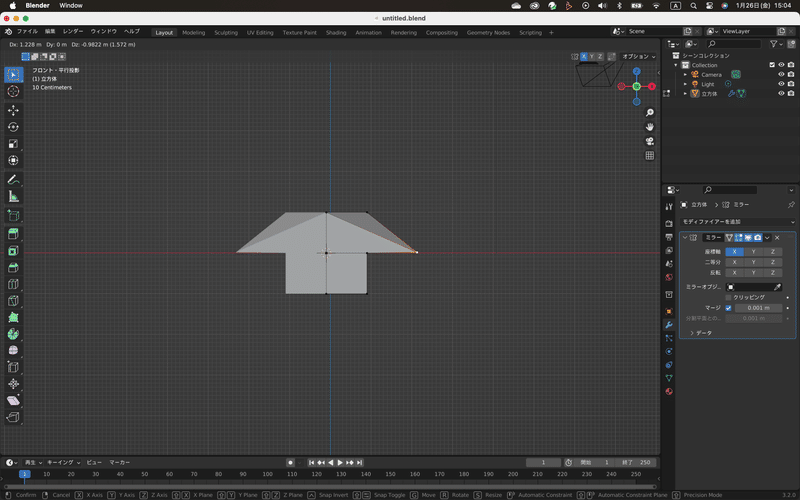
Task: Open the キーイング dropdown in the timeline
Action: (x=63, y=462)
